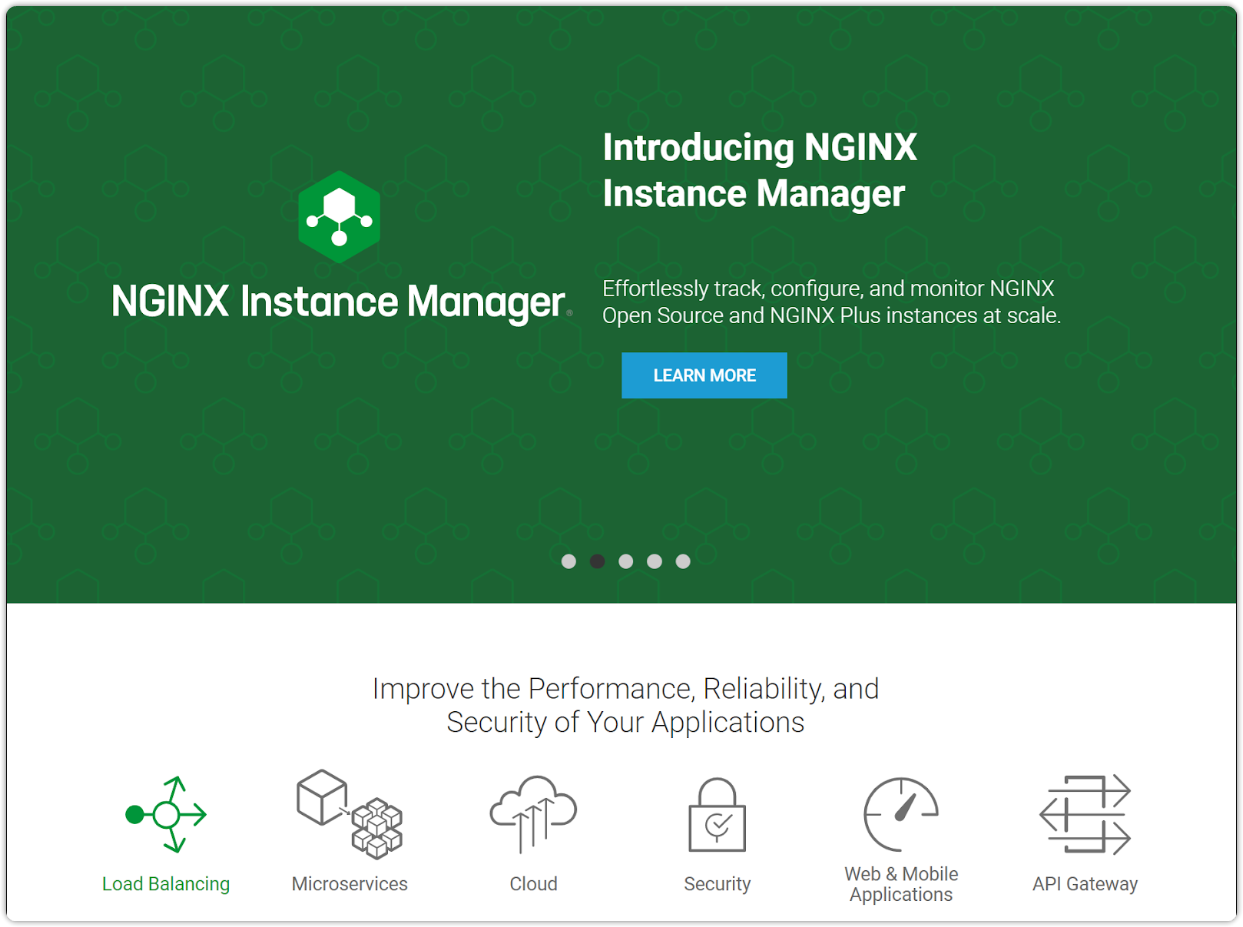Click the Security padlock icon
Viewport: 1243px width, 927px height.
(717, 815)
